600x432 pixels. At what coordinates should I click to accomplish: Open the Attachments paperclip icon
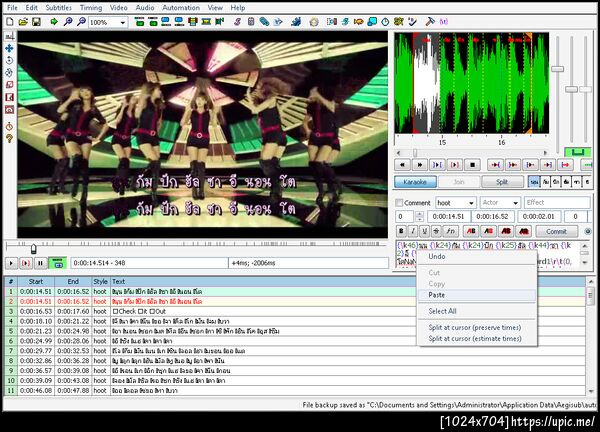(x=264, y=22)
